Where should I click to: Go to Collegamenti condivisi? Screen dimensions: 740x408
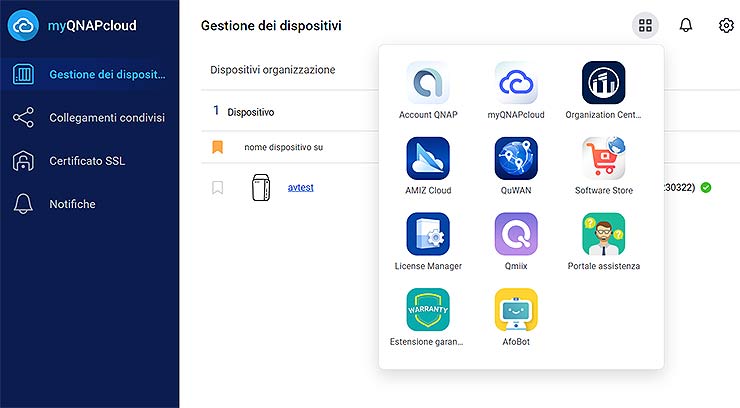point(90,118)
